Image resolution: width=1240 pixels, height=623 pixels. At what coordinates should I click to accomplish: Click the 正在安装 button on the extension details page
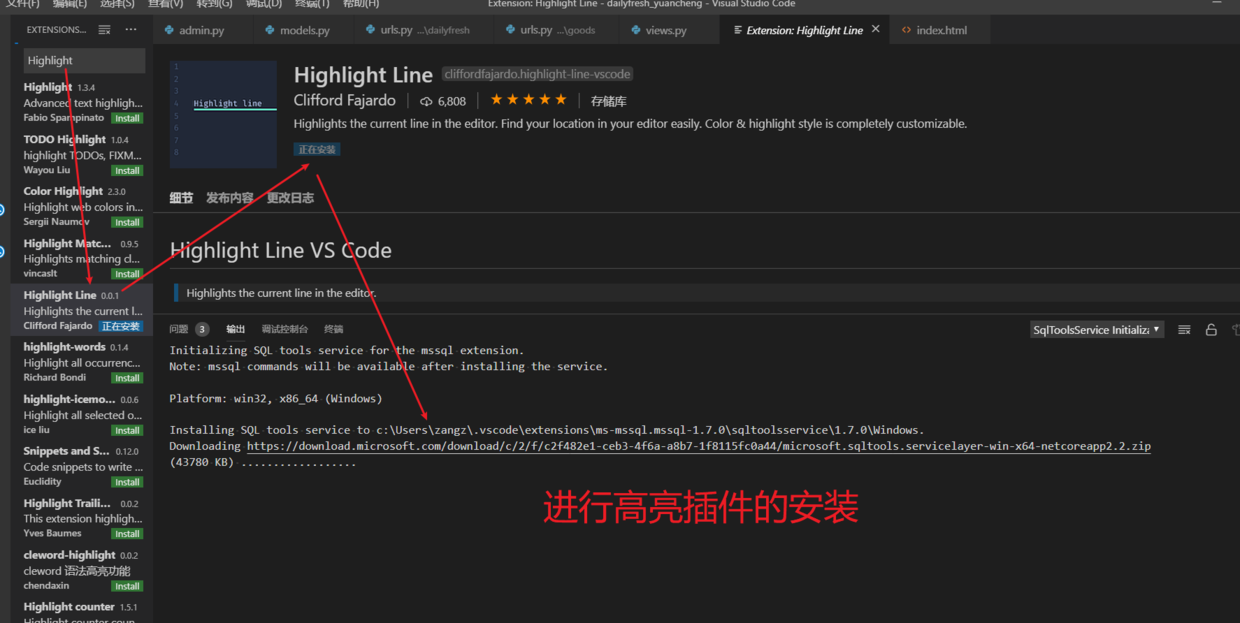coord(317,149)
